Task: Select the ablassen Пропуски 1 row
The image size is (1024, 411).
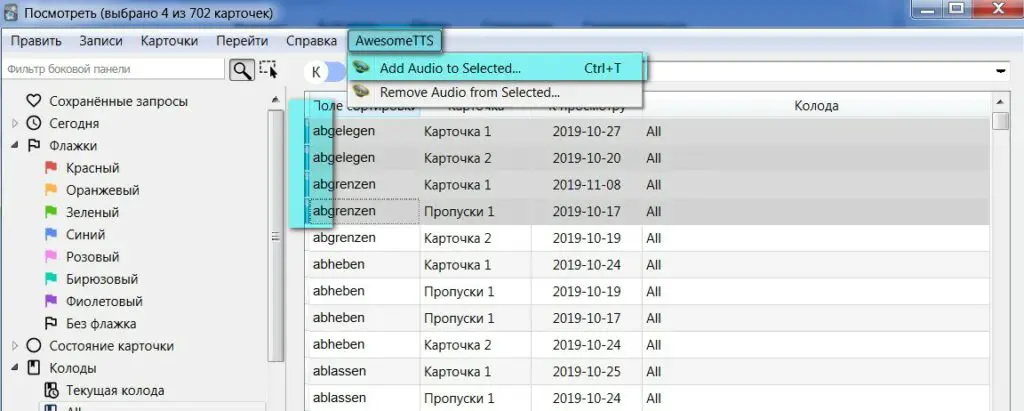Action: 647,398
